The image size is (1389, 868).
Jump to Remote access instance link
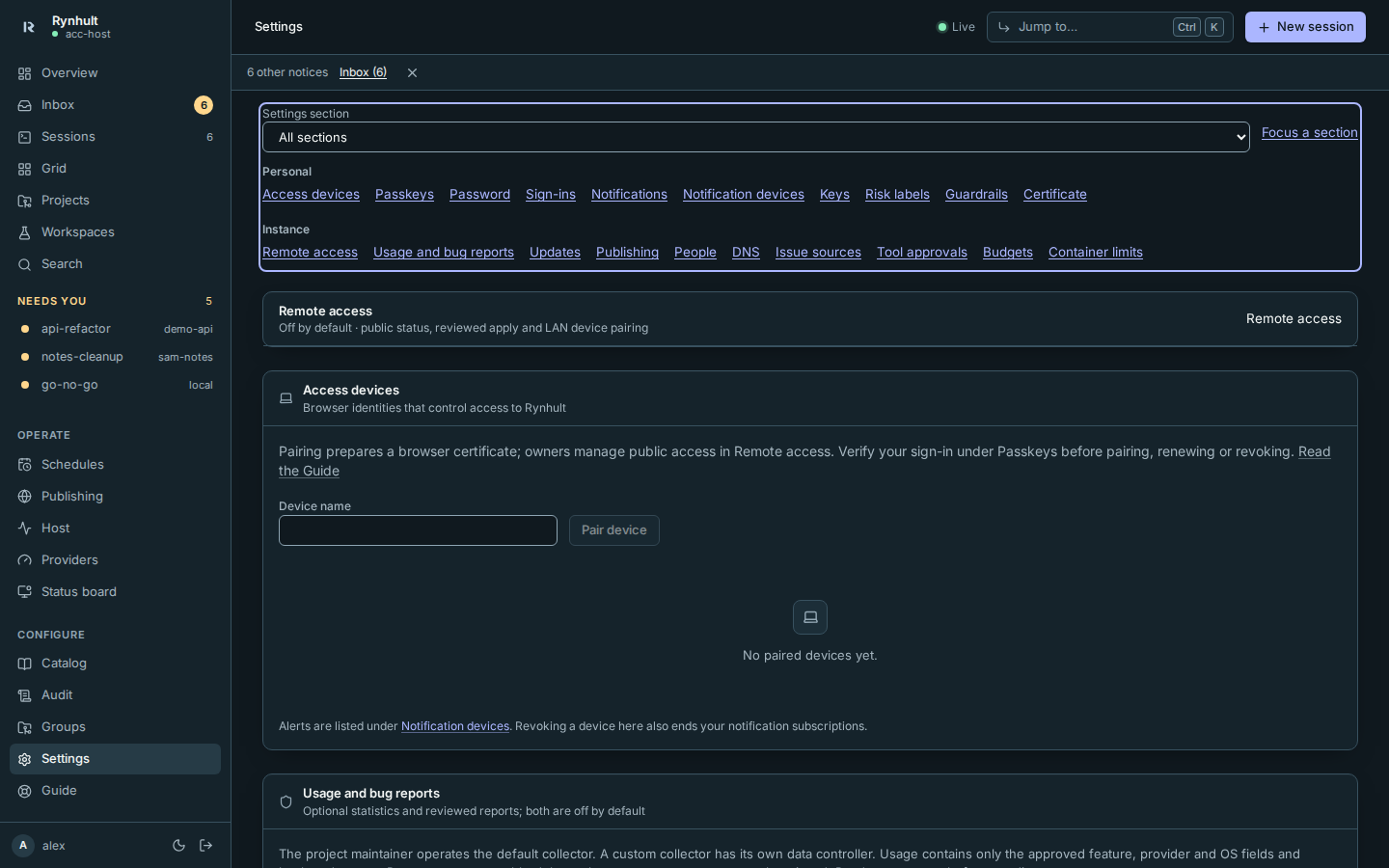[310, 253]
